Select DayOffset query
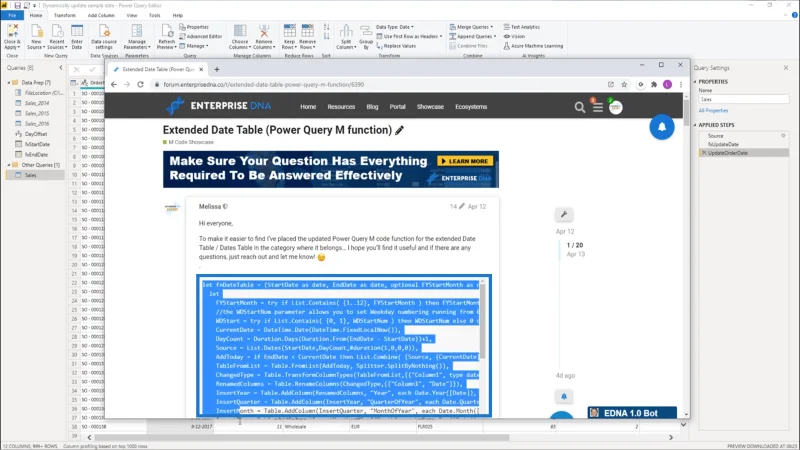This screenshot has width=800, height=450. (36, 134)
